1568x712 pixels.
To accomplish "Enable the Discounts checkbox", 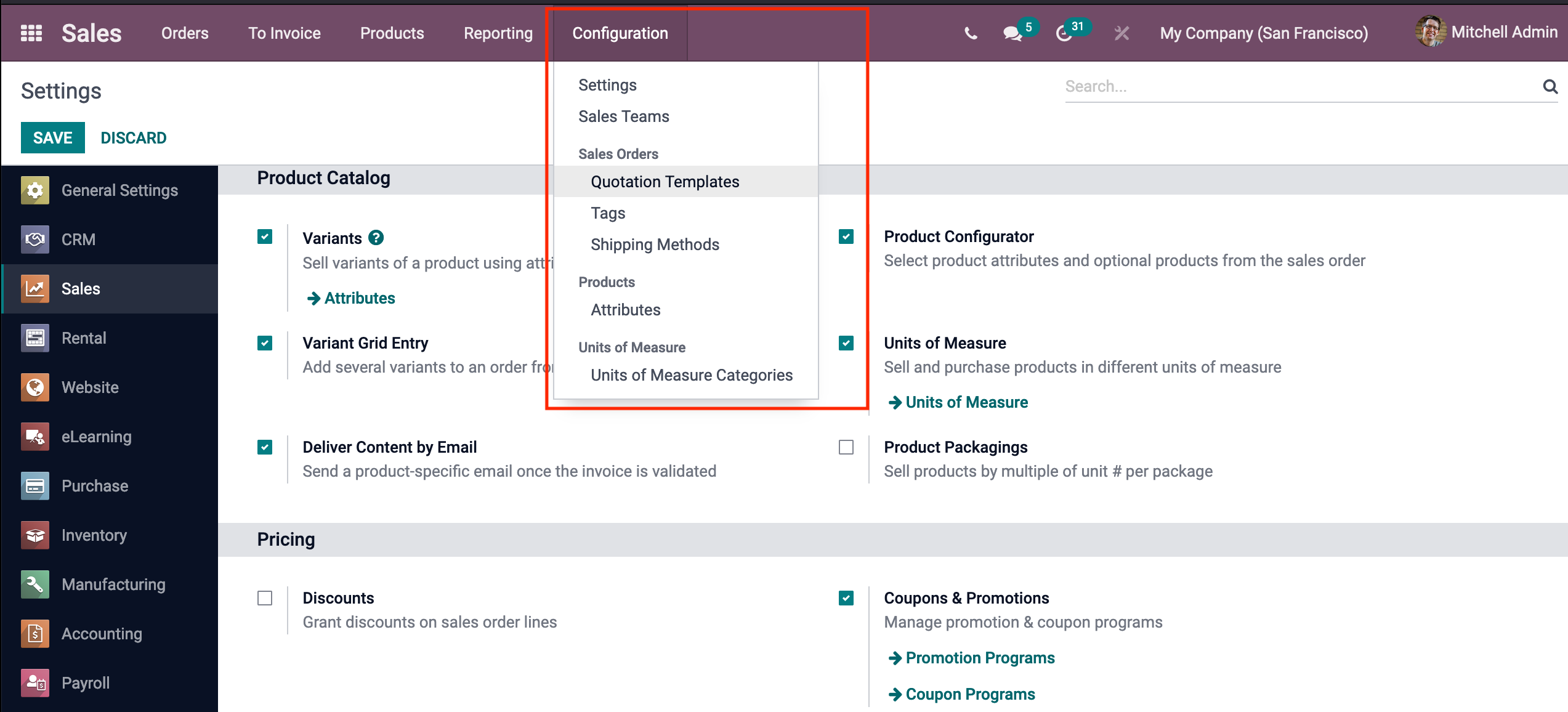I will click(x=265, y=598).
